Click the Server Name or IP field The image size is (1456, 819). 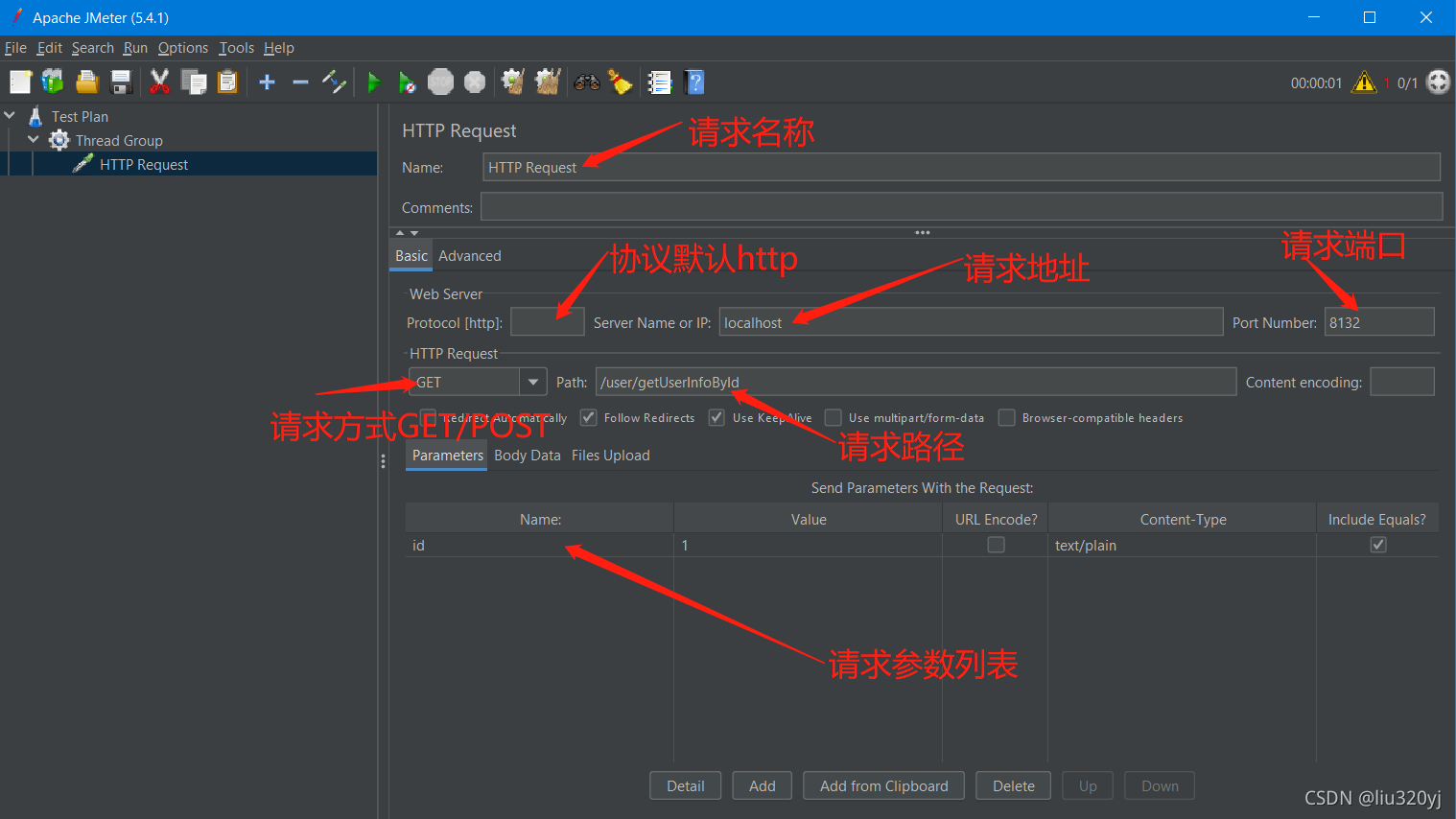click(x=972, y=322)
